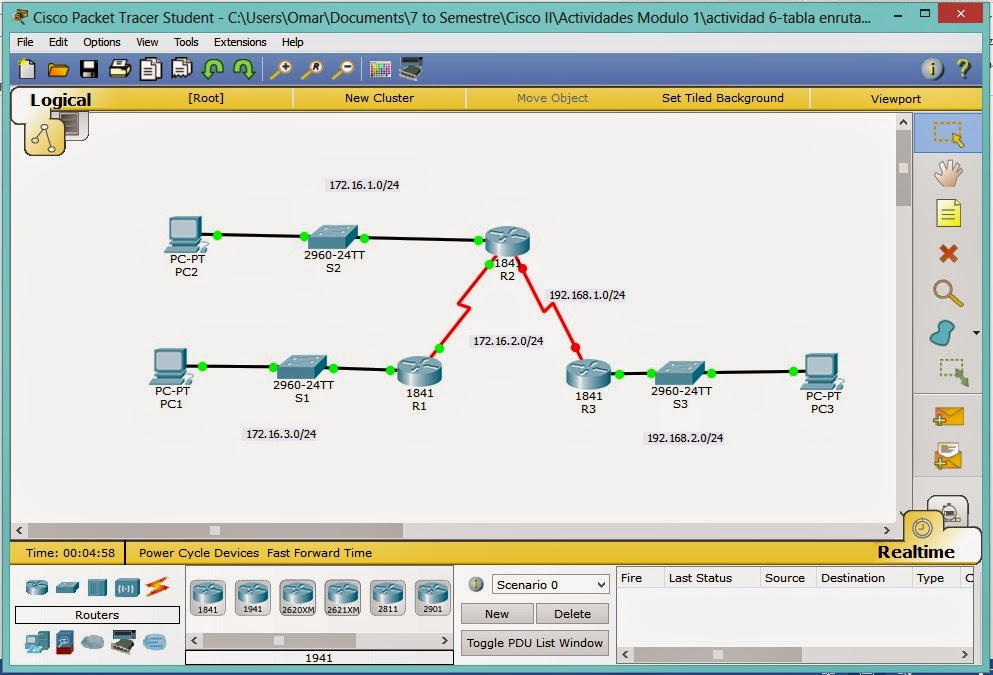Click the New scenario button
Screen dimensions: 993x675
497,614
